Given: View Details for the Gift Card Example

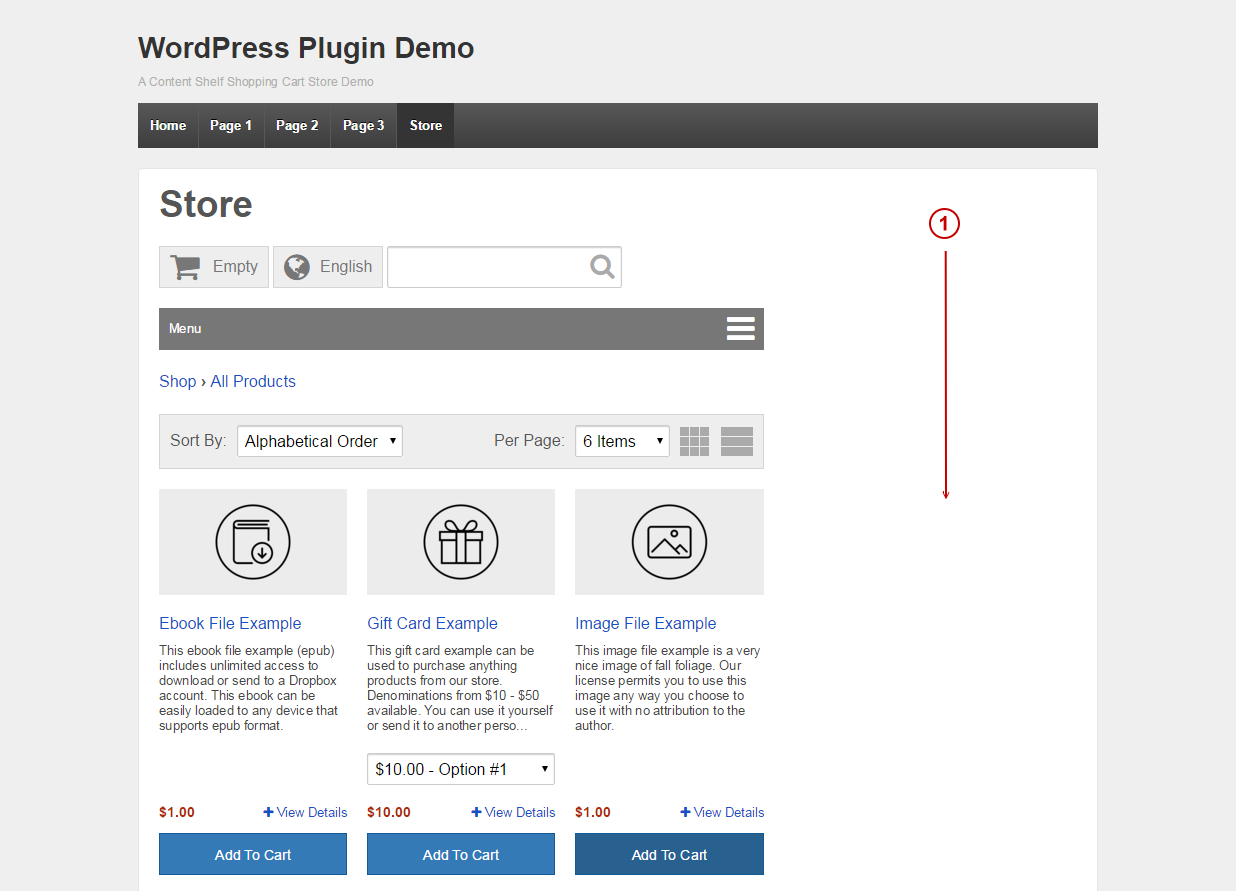Looking at the screenshot, I should click(x=513, y=812).
